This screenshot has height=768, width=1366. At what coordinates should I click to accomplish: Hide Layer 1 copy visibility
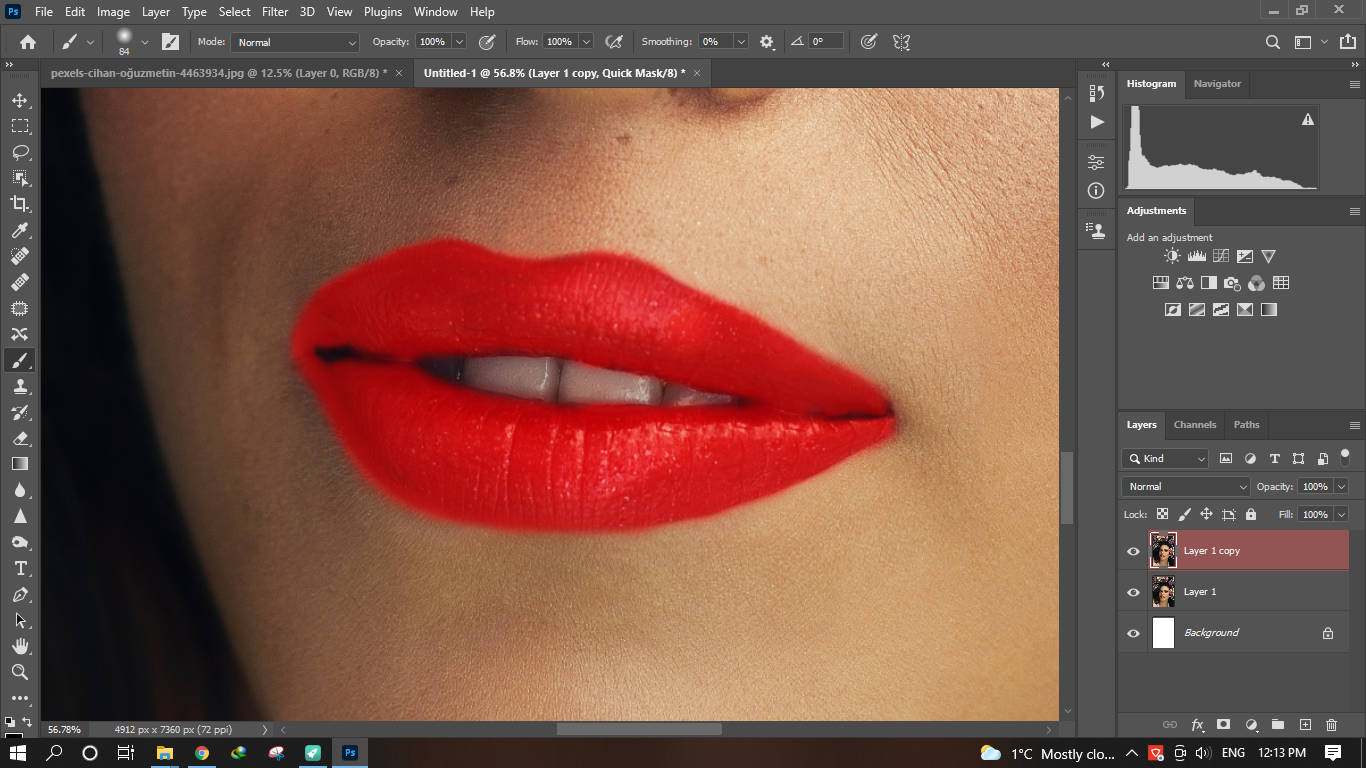tap(1133, 551)
